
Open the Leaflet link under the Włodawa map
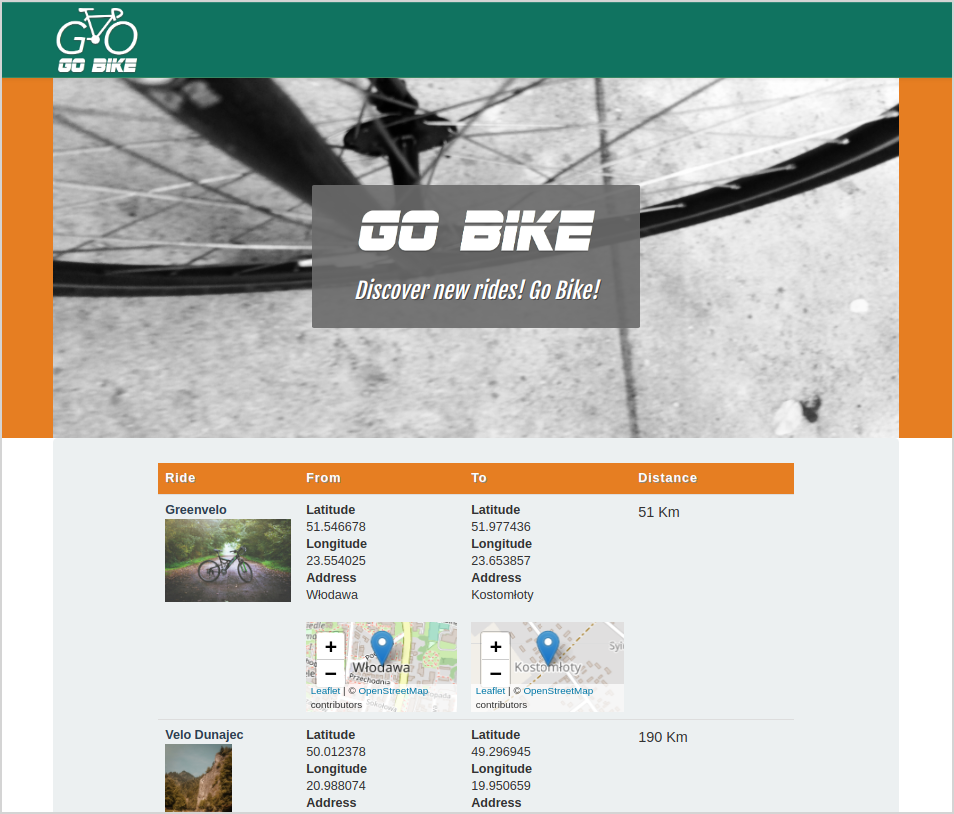click(324, 690)
